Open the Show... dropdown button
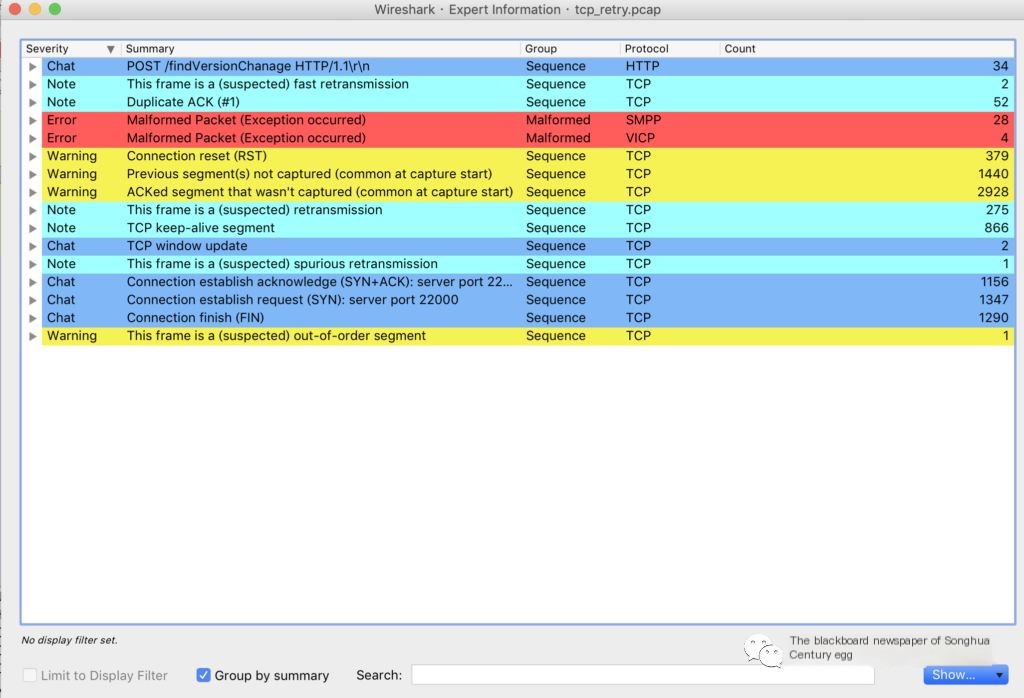1024x698 pixels. [965, 675]
